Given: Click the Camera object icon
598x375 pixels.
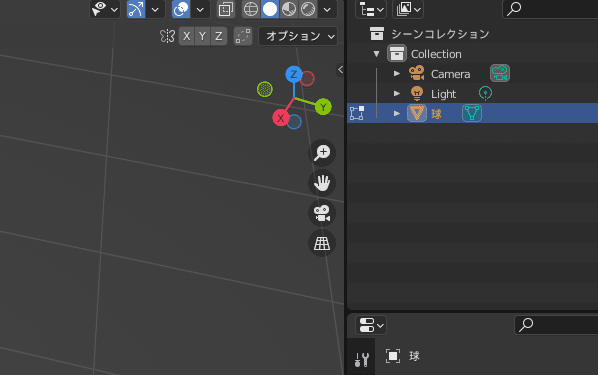Looking at the screenshot, I should tap(416, 73).
